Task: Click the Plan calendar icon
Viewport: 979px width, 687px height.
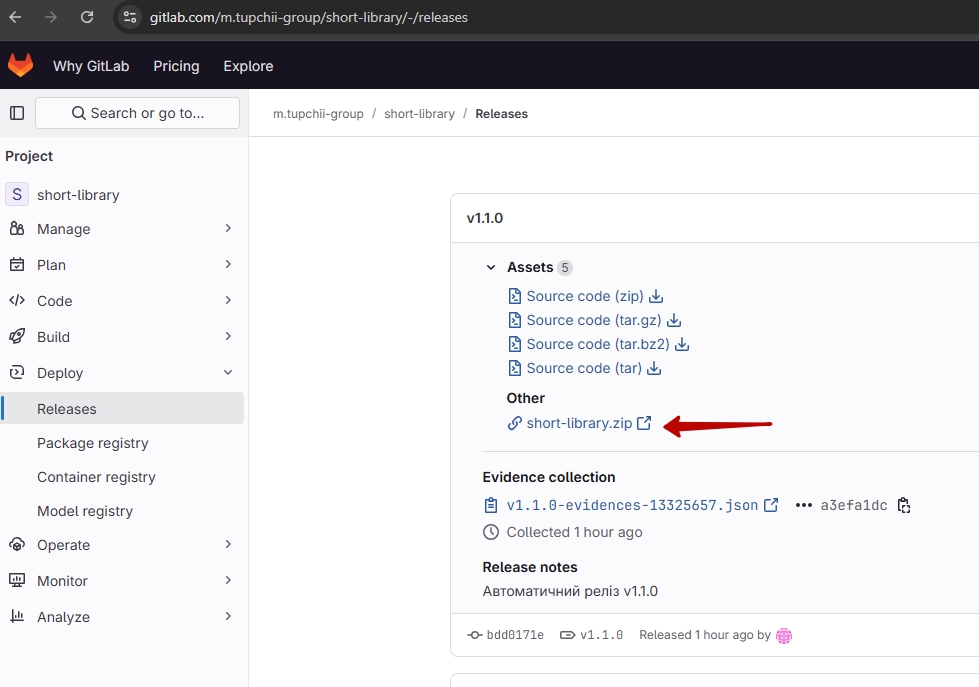Action: tap(17, 265)
